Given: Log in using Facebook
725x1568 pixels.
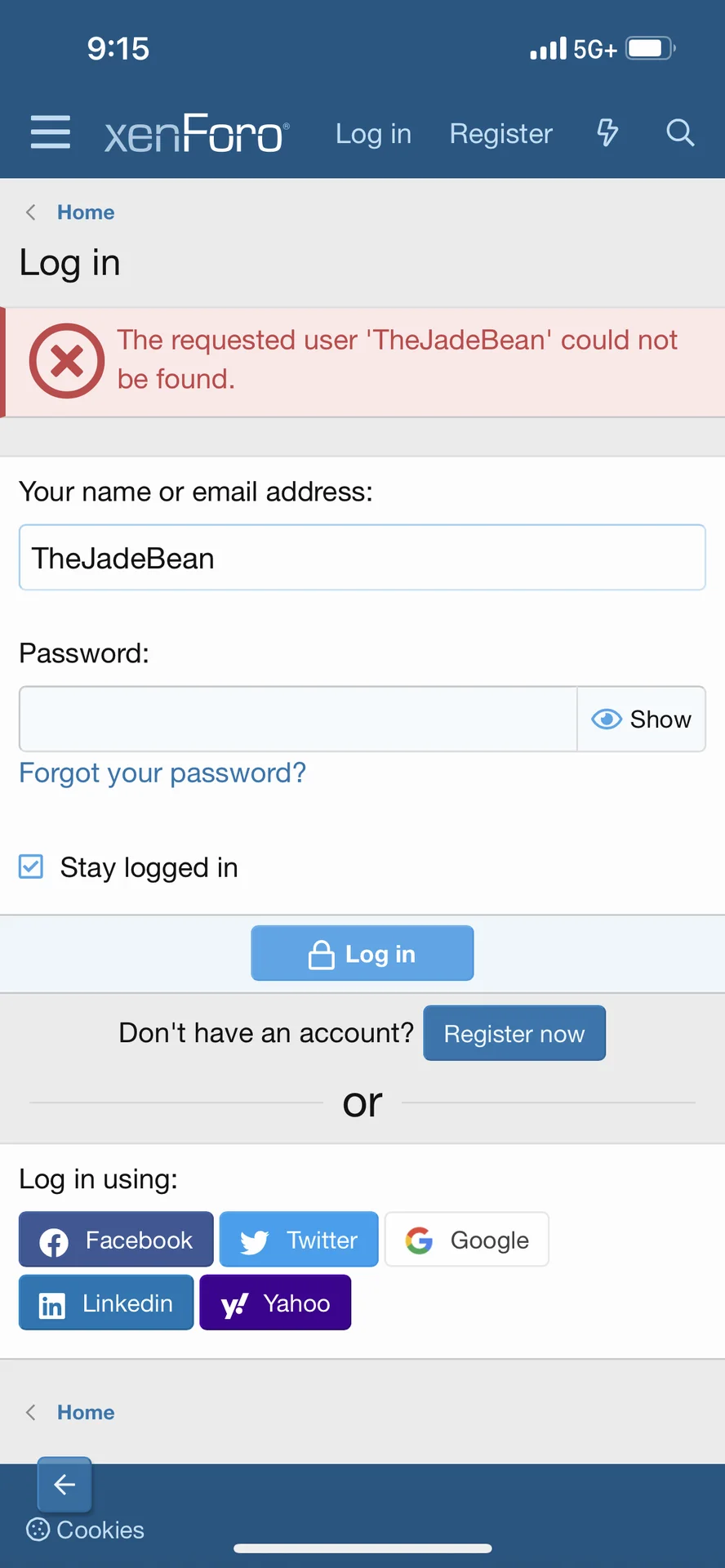Looking at the screenshot, I should 116,1240.
